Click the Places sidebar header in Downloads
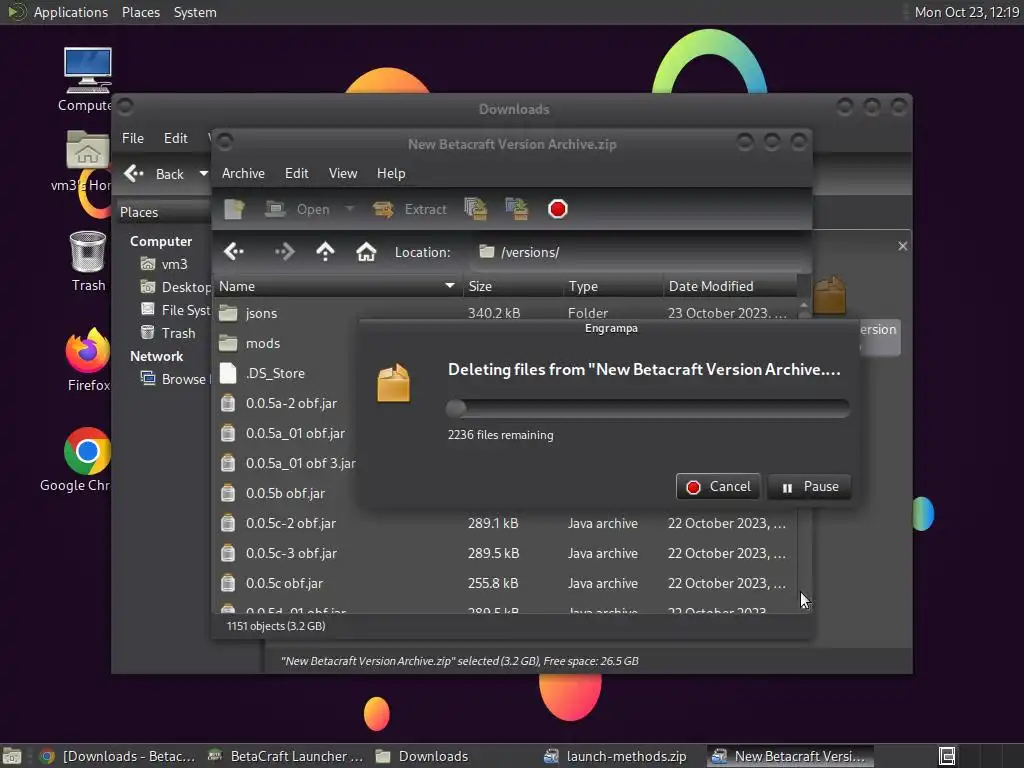This screenshot has height=768, width=1024. pos(165,212)
